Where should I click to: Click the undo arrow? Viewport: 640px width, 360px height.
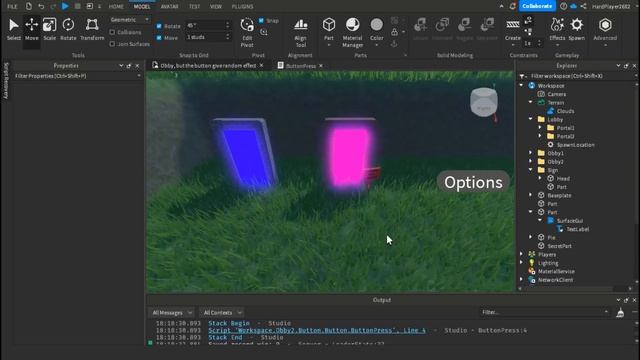pos(41,6)
